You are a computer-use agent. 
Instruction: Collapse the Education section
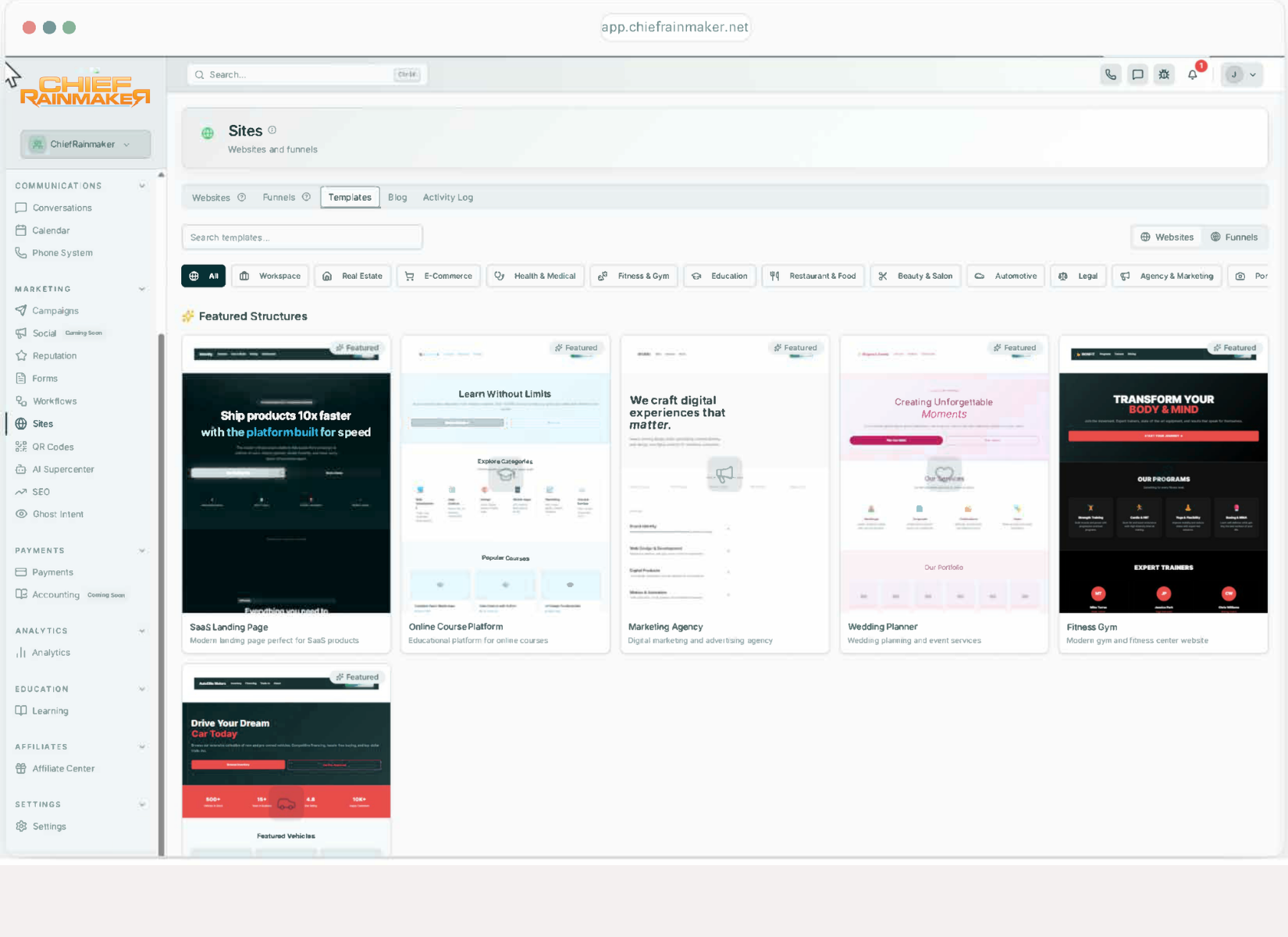[142, 689]
